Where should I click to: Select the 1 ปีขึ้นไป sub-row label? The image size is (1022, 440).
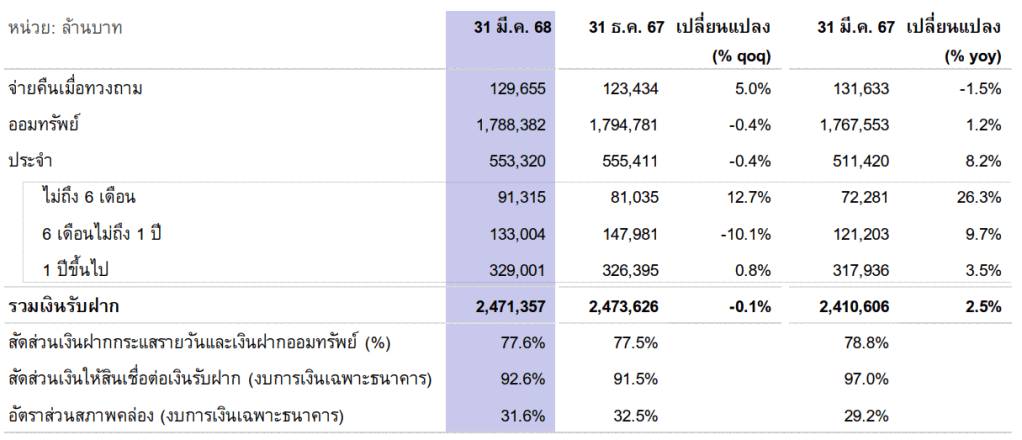(x=83, y=270)
